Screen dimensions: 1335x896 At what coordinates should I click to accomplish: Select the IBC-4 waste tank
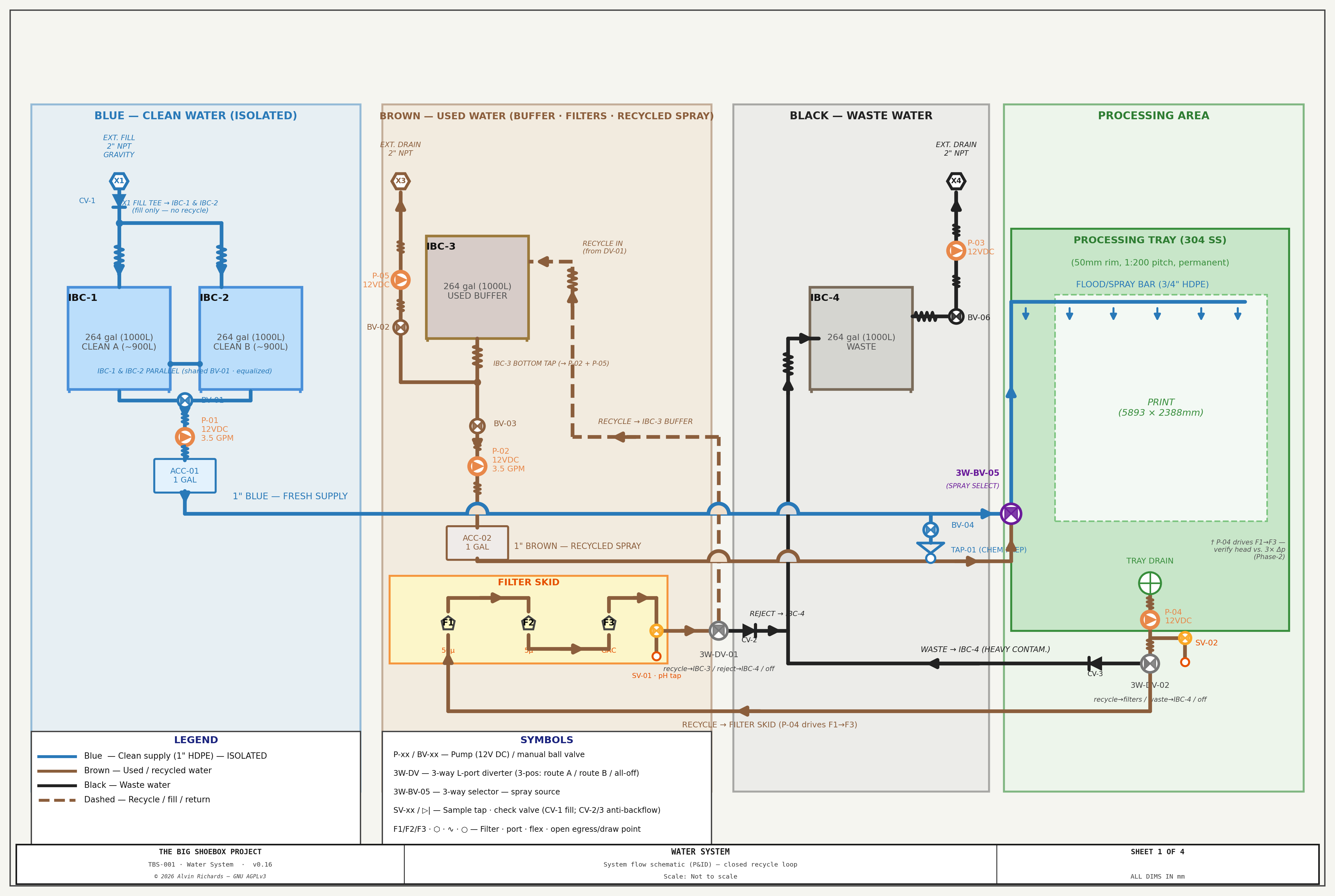click(861, 338)
